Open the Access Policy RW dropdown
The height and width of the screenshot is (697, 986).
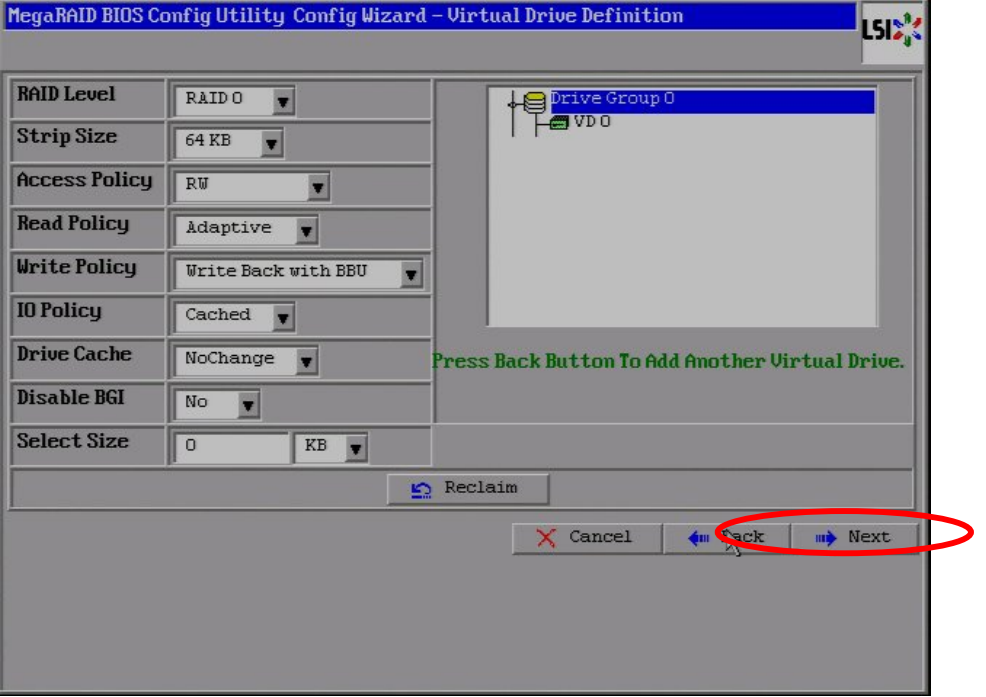pyautogui.click(x=317, y=186)
